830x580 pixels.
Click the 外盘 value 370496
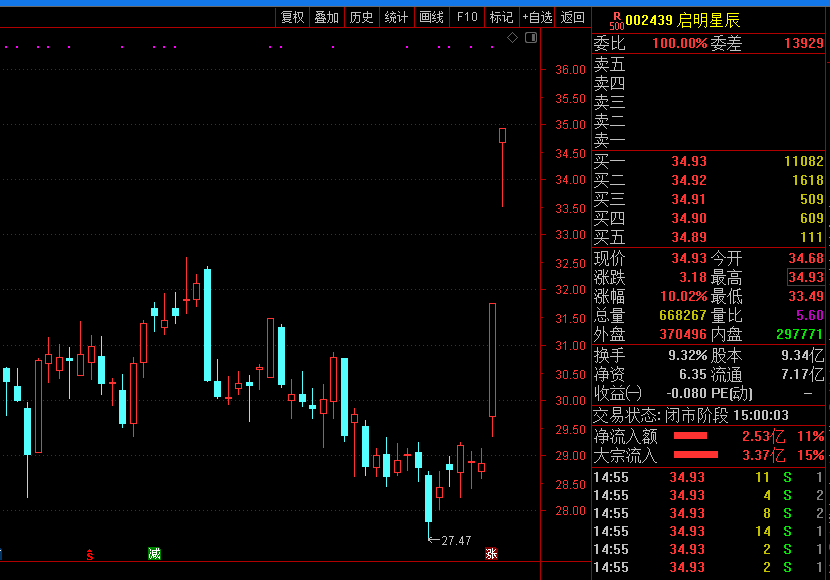coord(682,334)
